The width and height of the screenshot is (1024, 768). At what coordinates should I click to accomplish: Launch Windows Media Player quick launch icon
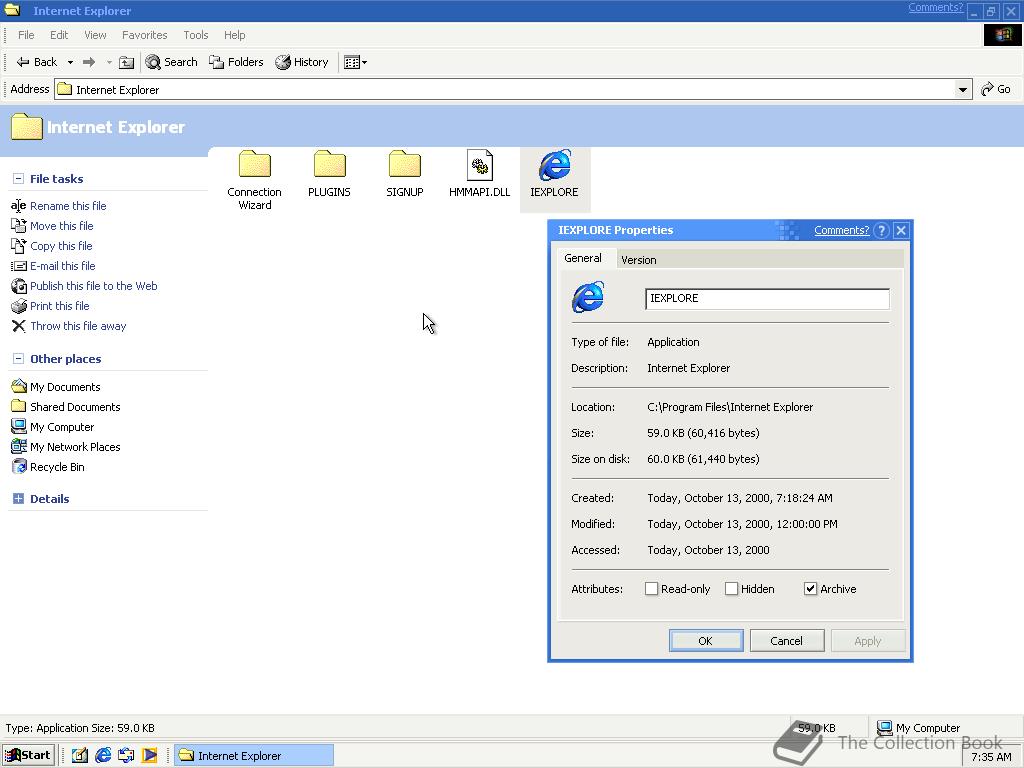point(150,755)
